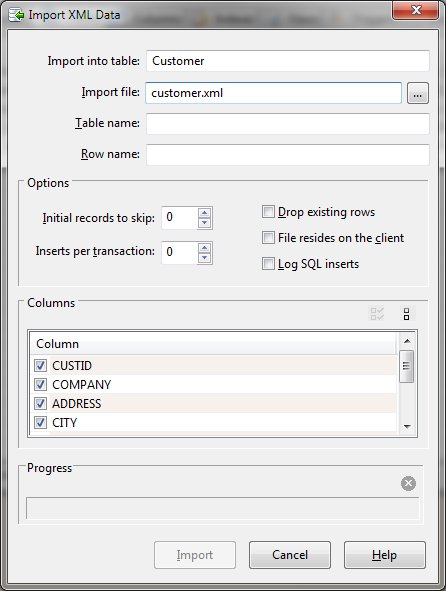The image size is (446, 591).
Task: Click the column list scroll down arrow
Action: click(407, 427)
